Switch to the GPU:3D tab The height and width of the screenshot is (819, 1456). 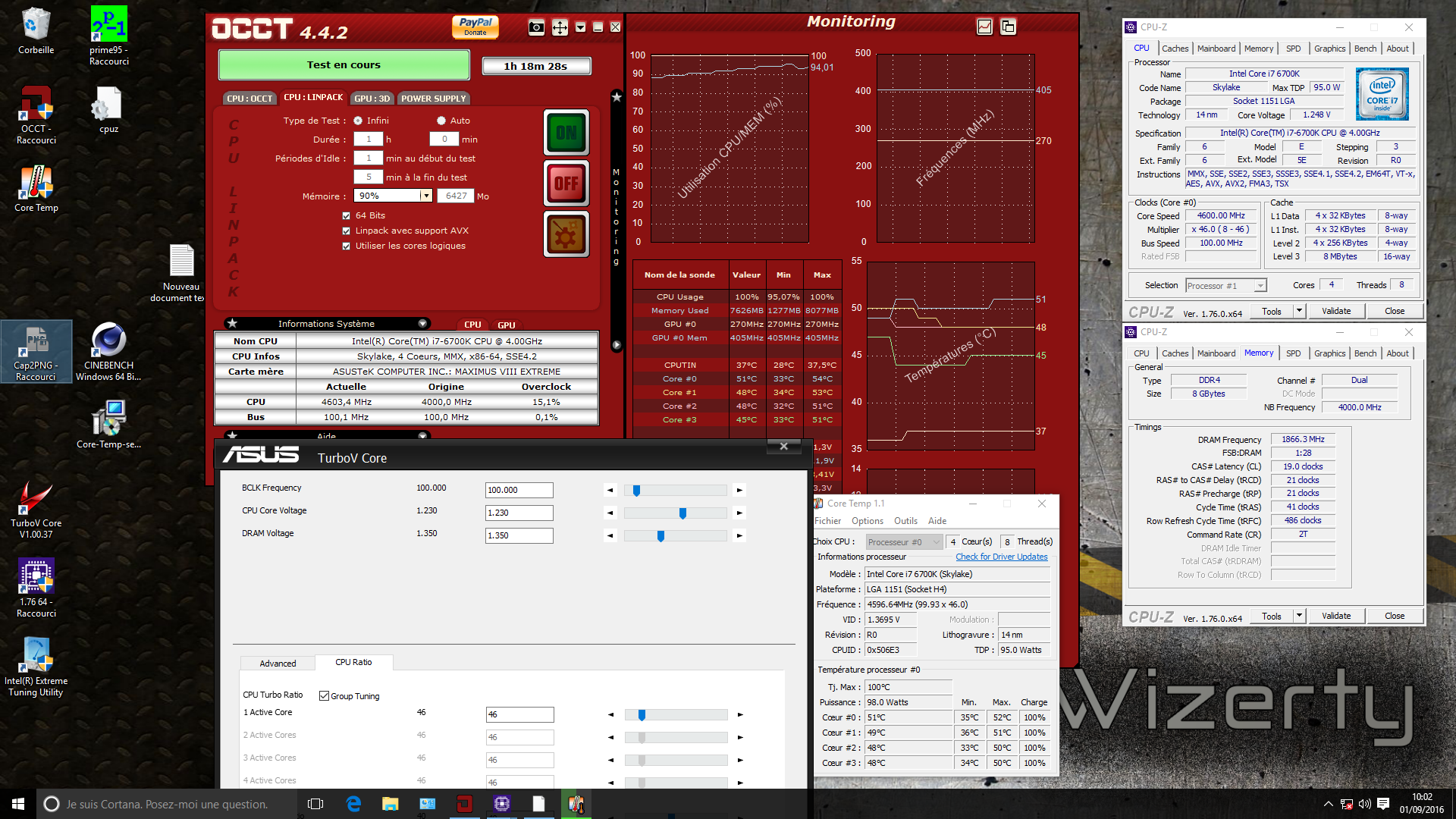coord(372,99)
